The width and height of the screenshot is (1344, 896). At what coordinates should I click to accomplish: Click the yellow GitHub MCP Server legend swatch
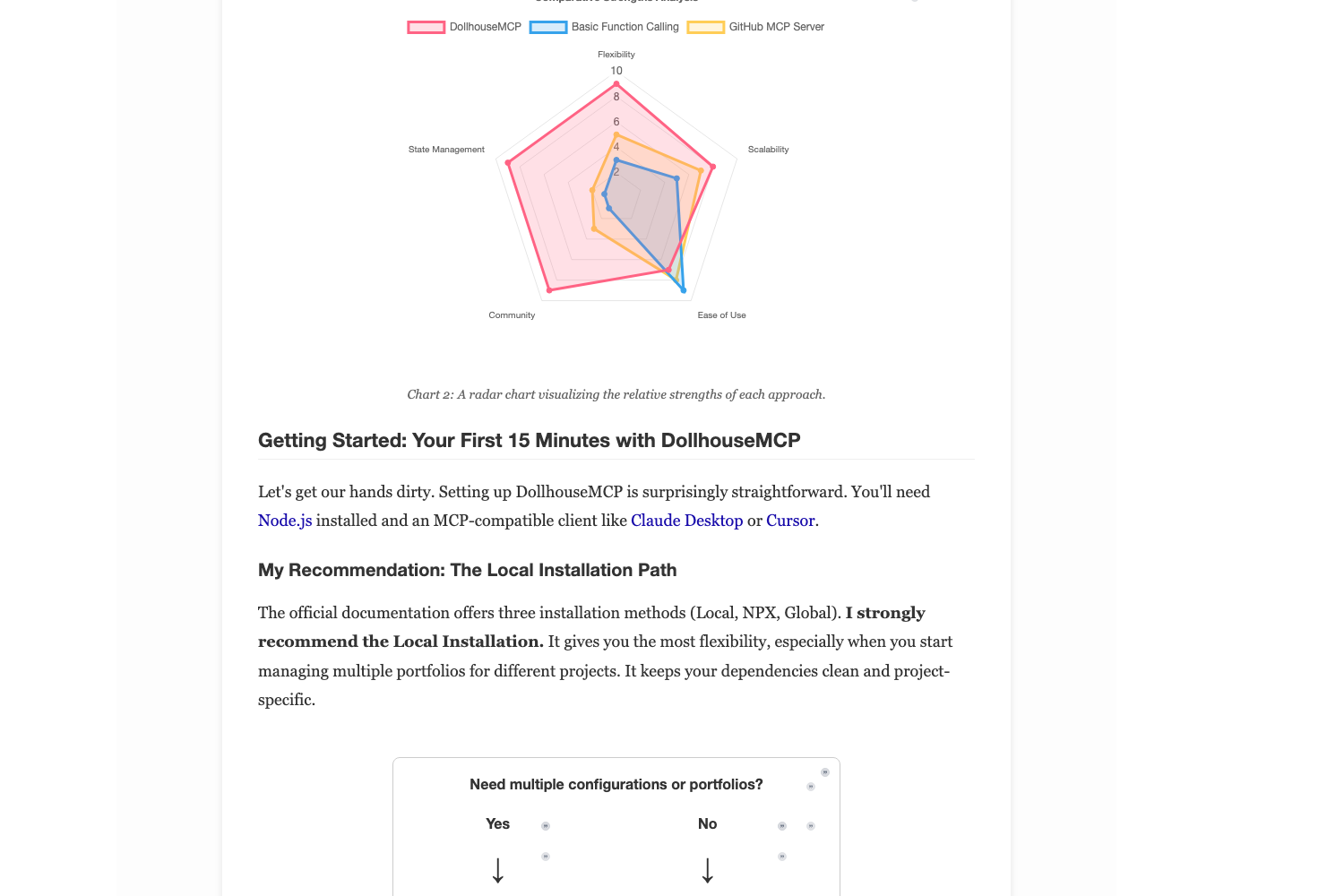pos(706,27)
